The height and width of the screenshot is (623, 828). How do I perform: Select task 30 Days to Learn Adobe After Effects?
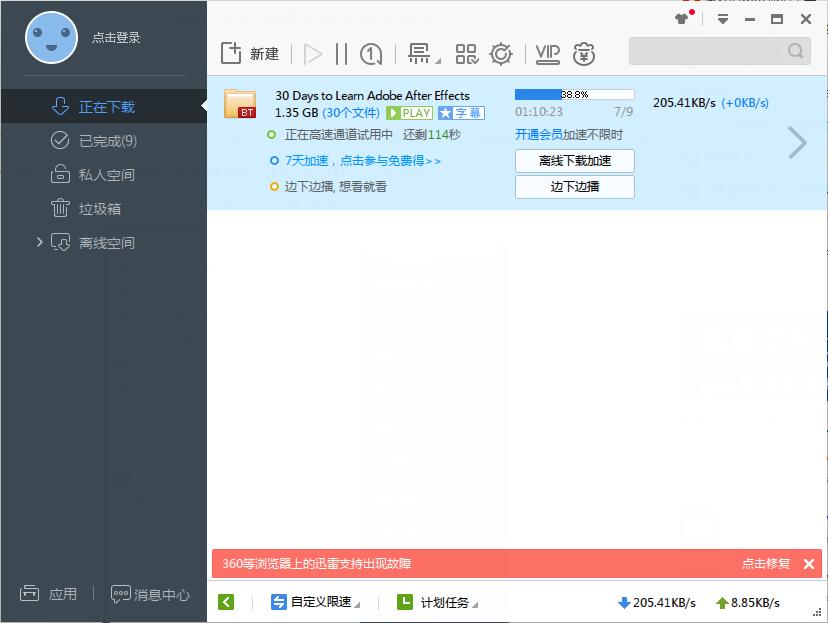coord(372,96)
